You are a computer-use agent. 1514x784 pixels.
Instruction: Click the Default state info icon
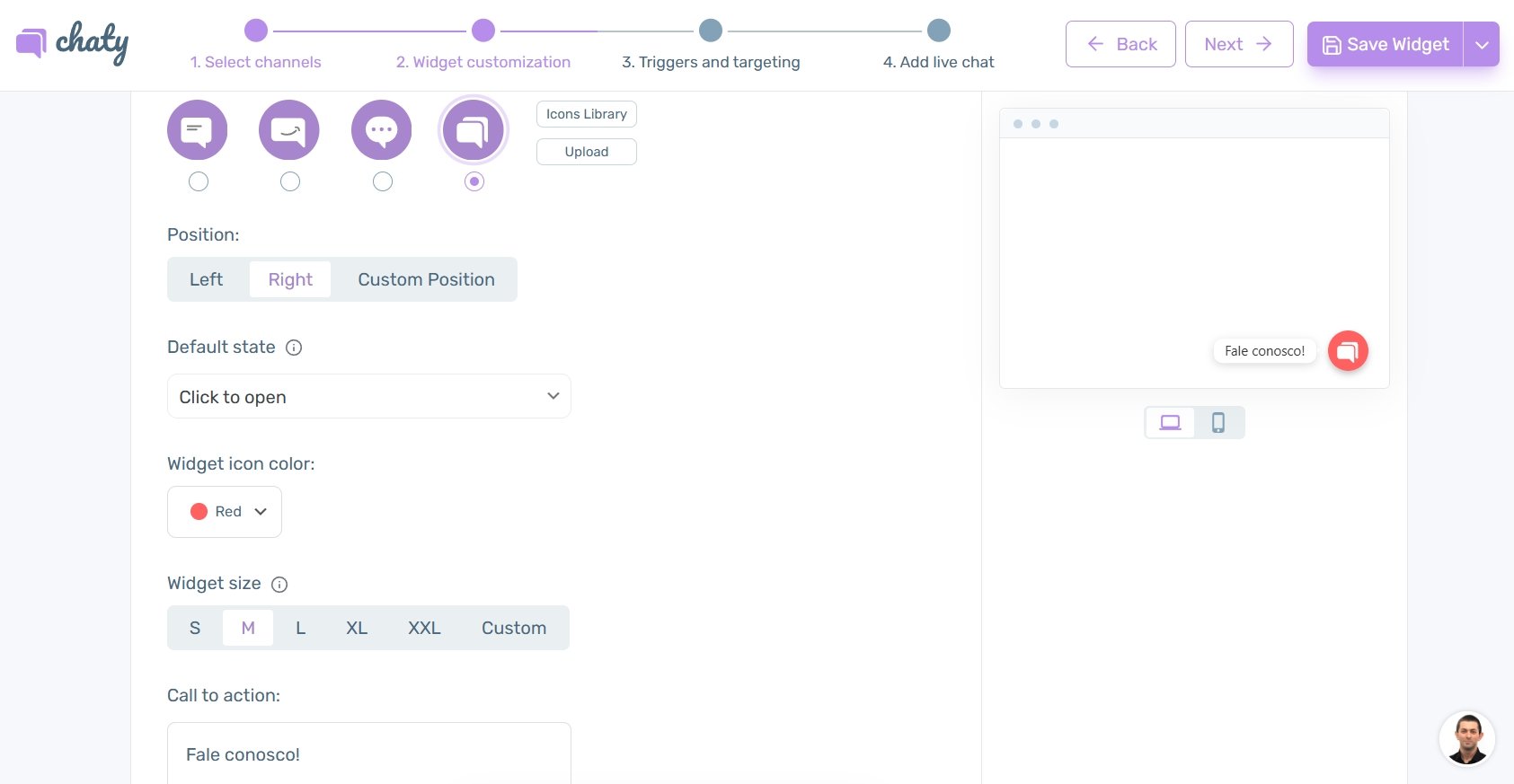(294, 348)
